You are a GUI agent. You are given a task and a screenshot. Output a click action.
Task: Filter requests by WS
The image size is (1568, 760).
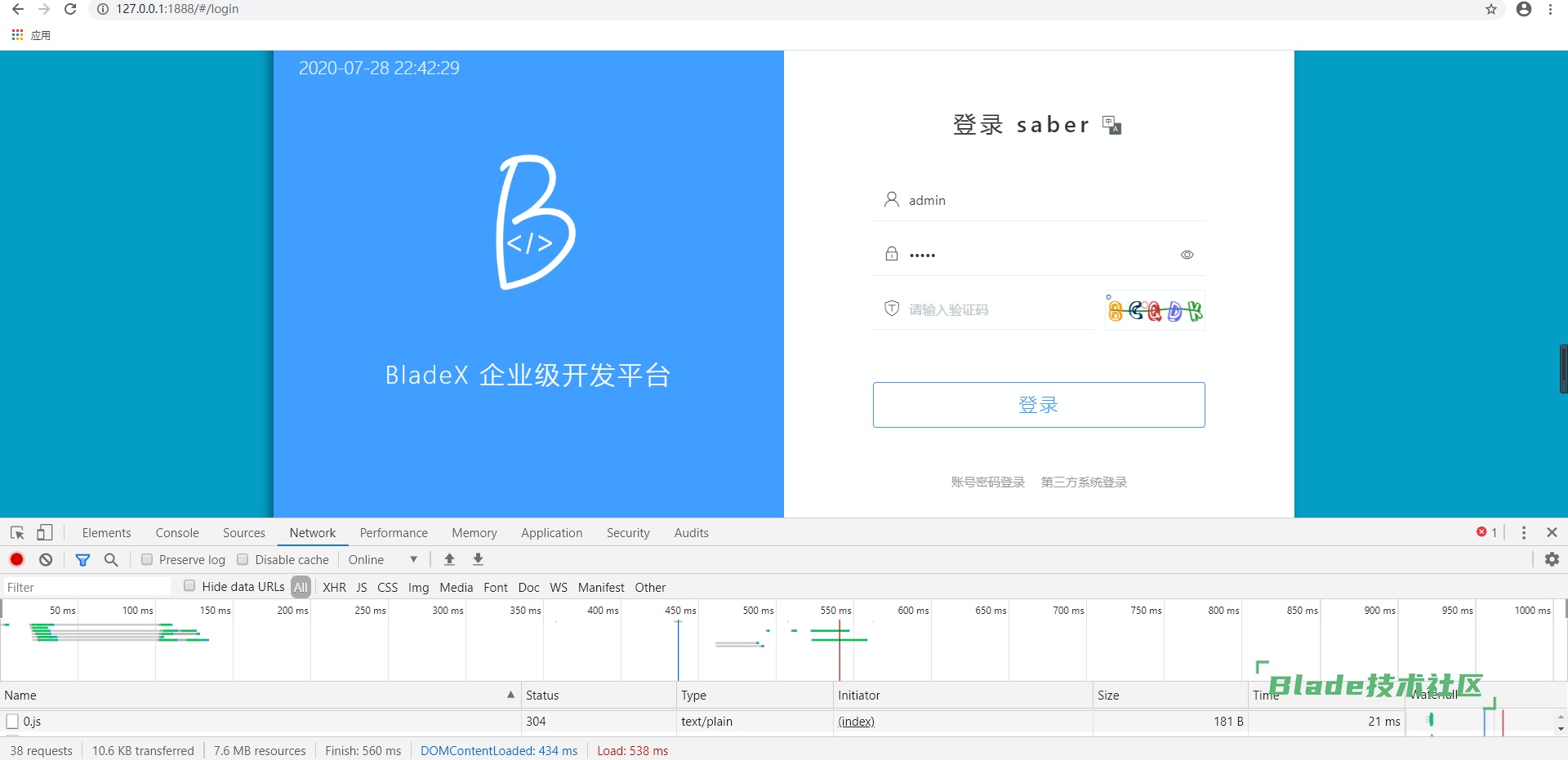pos(559,587)
